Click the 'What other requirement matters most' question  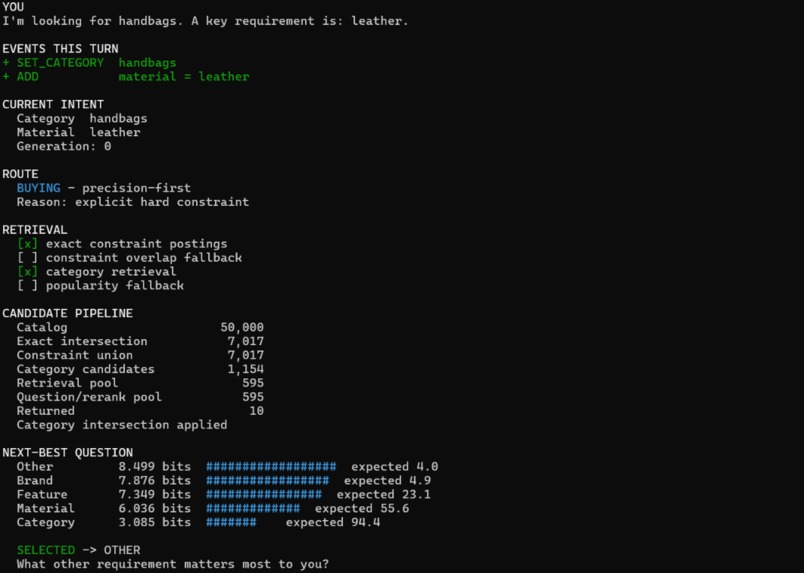[x=173, y=564]
